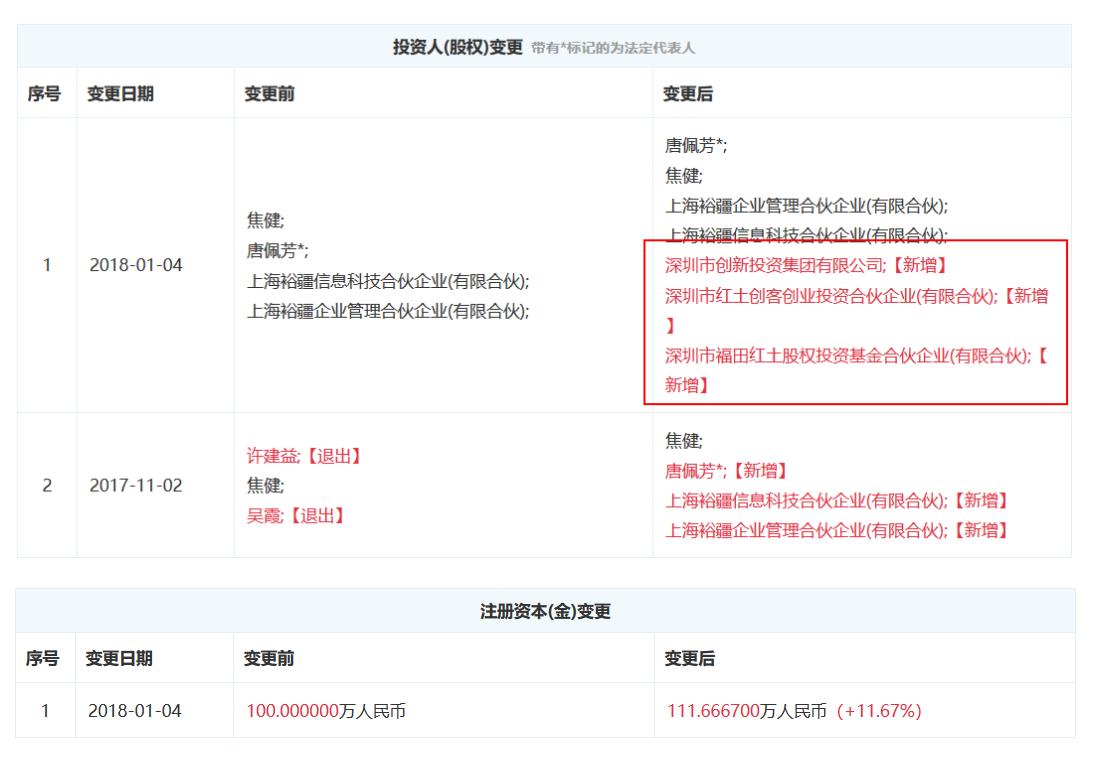Screen dimensions: 1093x764
Task: Click the 带有*标记的为法定代表人 note
Action: [x=613, y=48]
